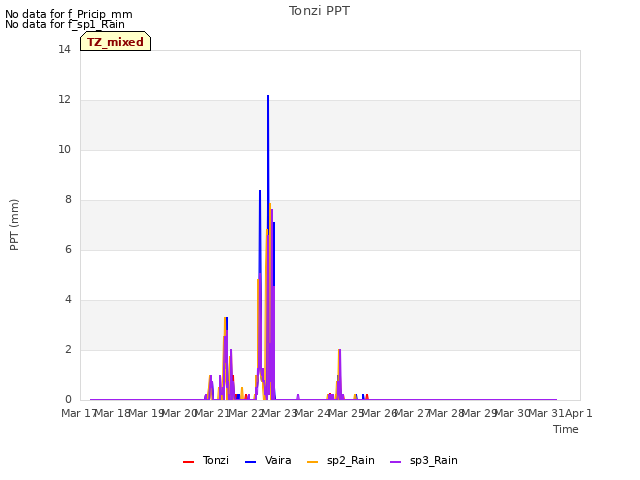Click the 12 y-axis tick label

pyautogui.click(x=64, y=100)
